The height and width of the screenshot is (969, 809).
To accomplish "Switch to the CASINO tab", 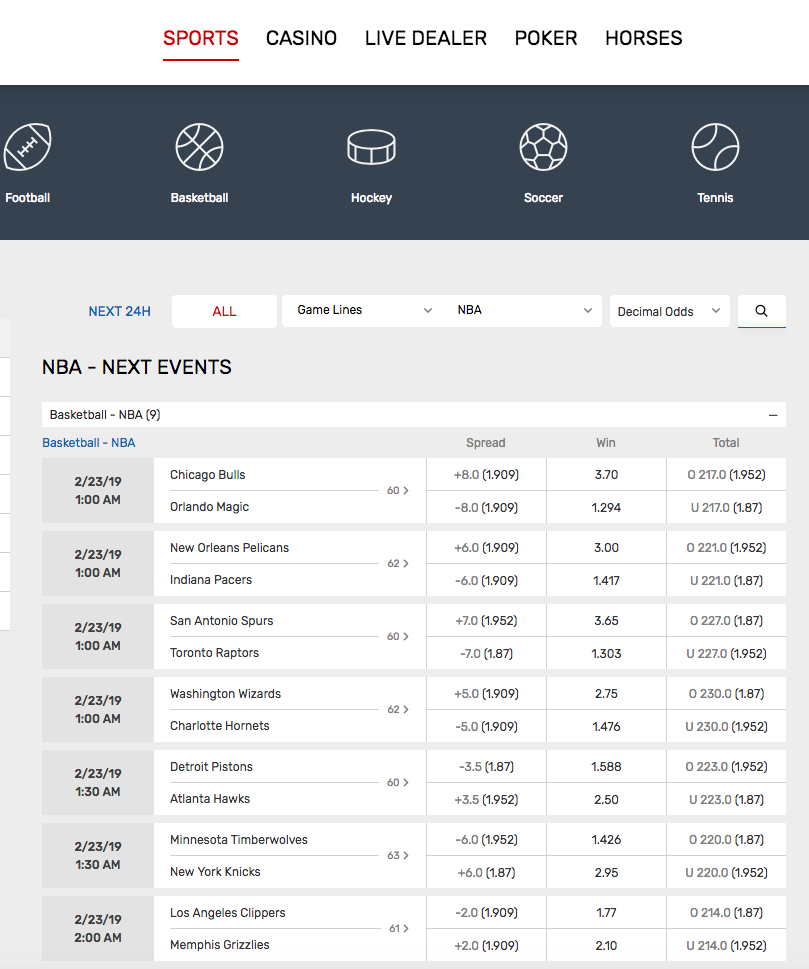I will tap(302, 38).
